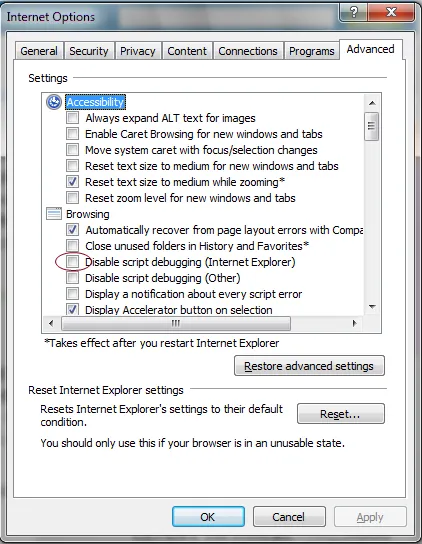Viewport: 422px width, 544px height.
Task: Click the help question mark button
Action: click(354, 13)
